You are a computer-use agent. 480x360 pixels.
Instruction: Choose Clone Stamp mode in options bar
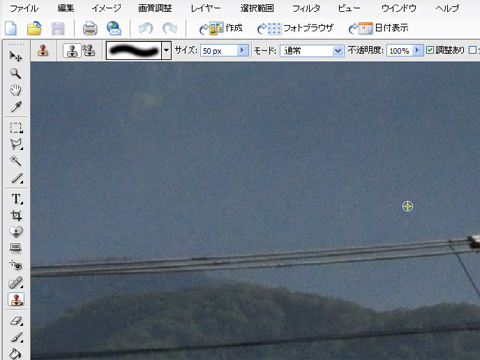tap(72, 51)
